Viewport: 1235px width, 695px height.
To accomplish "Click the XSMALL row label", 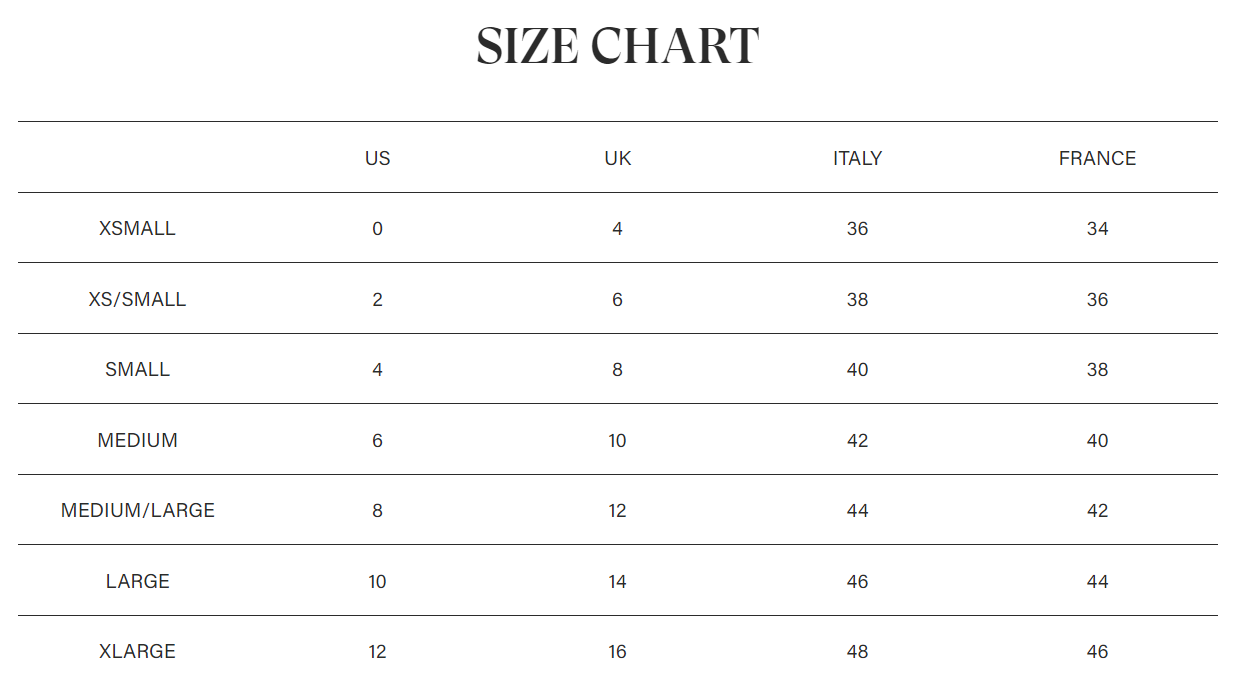I will [x=137, y=228].
